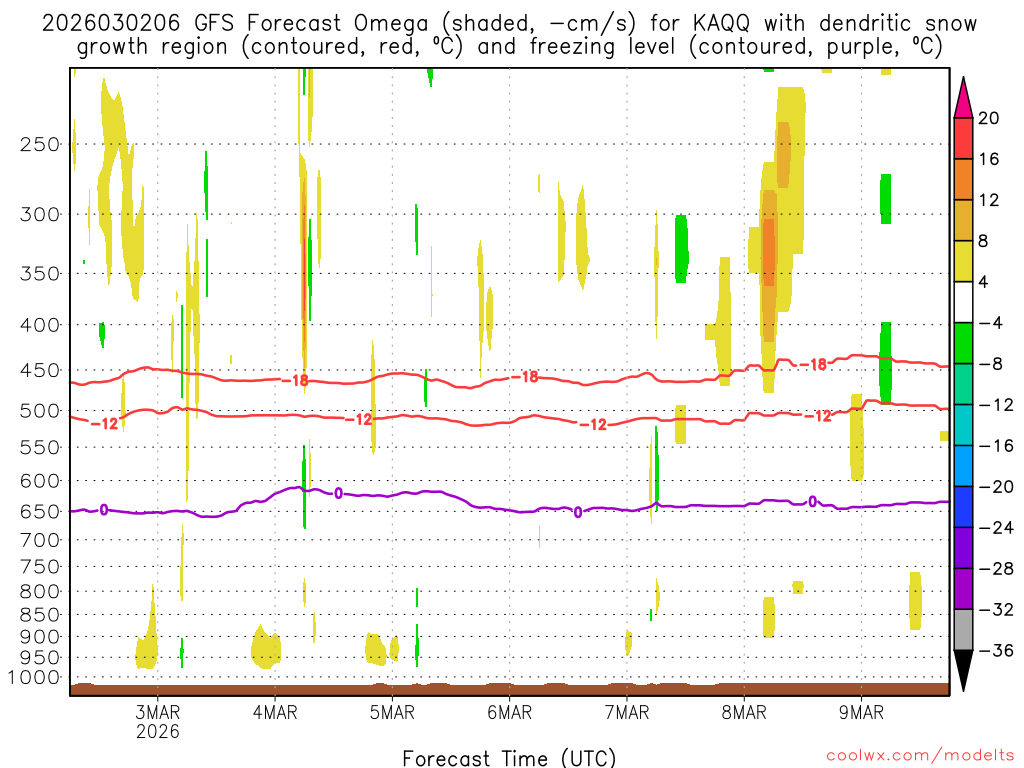Click the 8MAR time axis label
Image resolution: width=1024 pixels, height=768 pixels.
coord(744,712)
